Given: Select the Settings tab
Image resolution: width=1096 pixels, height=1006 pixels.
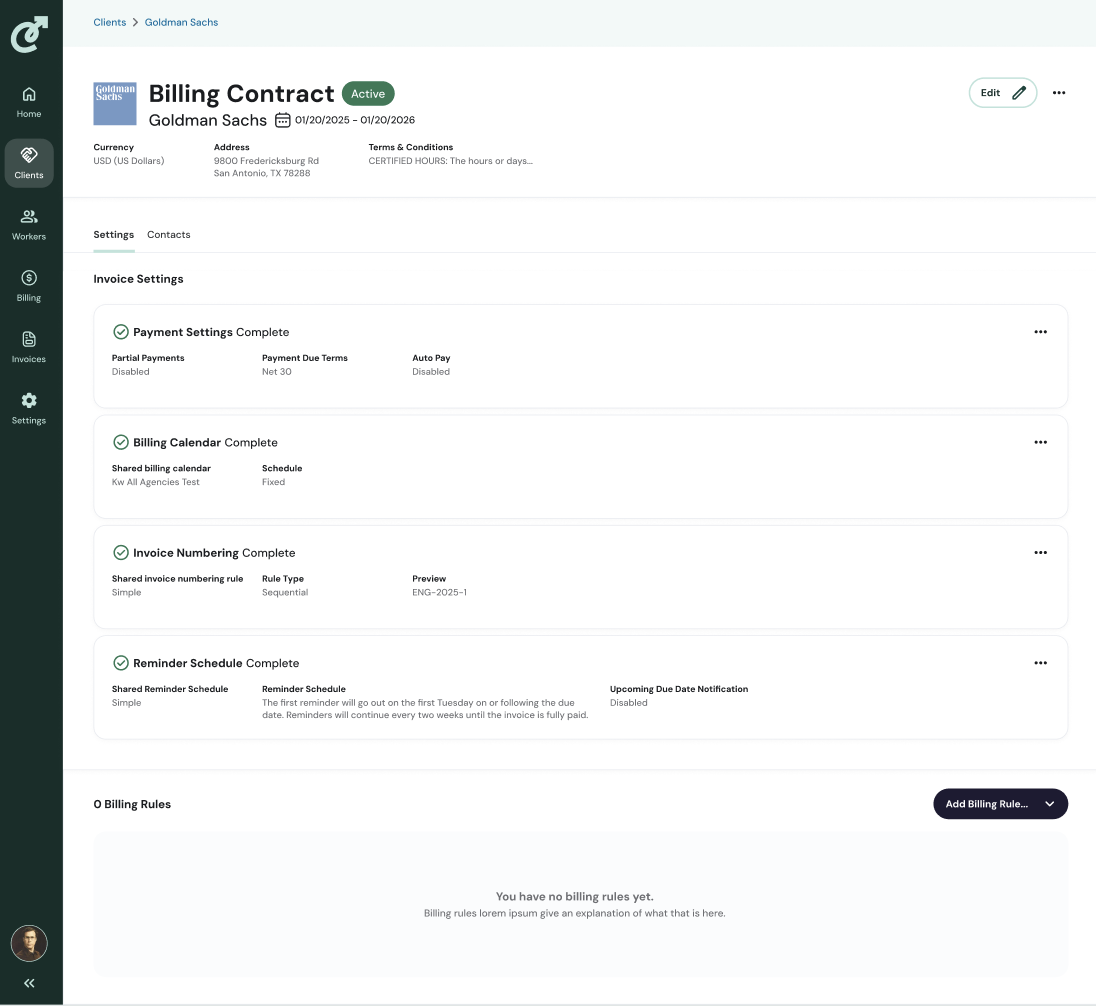Looking at the screenshot, I should (x=113, y=235).
